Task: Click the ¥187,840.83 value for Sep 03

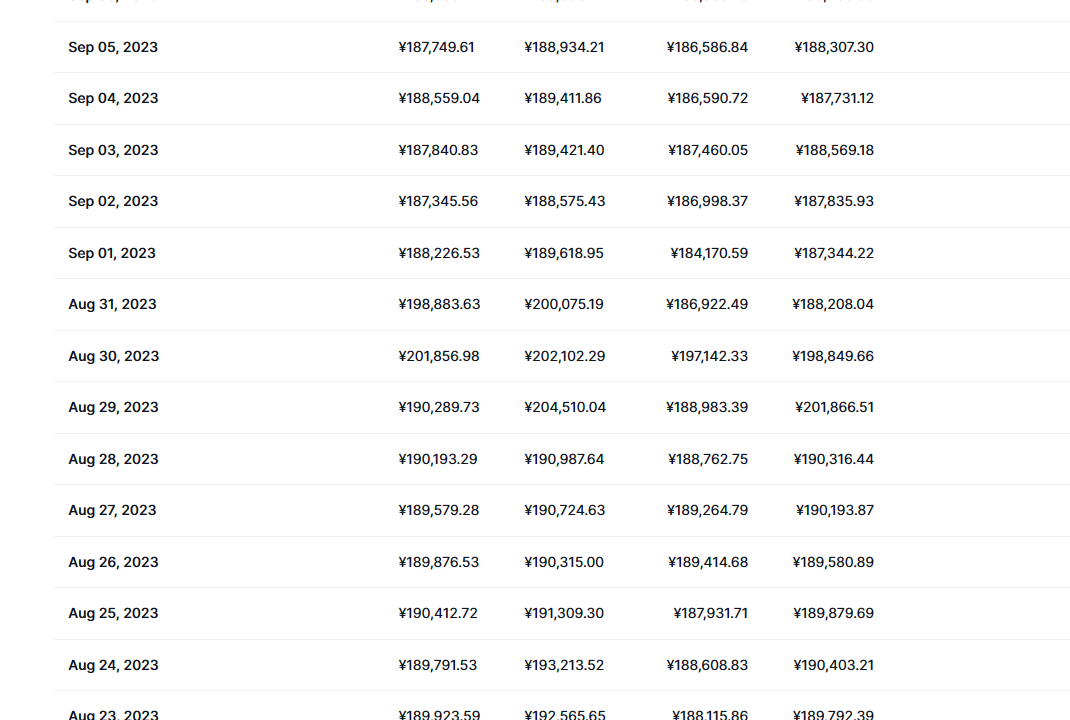Action: tap(438, 150)
